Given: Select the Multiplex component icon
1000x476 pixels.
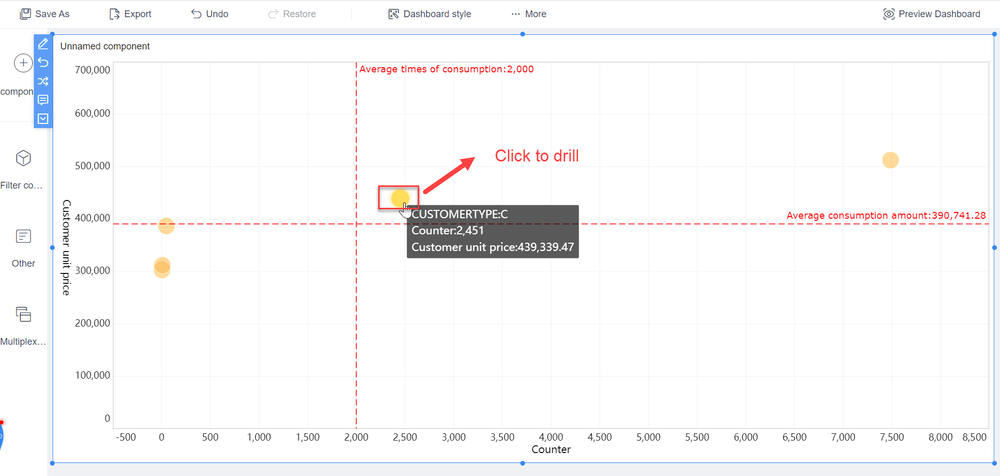Looking at the screenshot, I should click(23, 315).
